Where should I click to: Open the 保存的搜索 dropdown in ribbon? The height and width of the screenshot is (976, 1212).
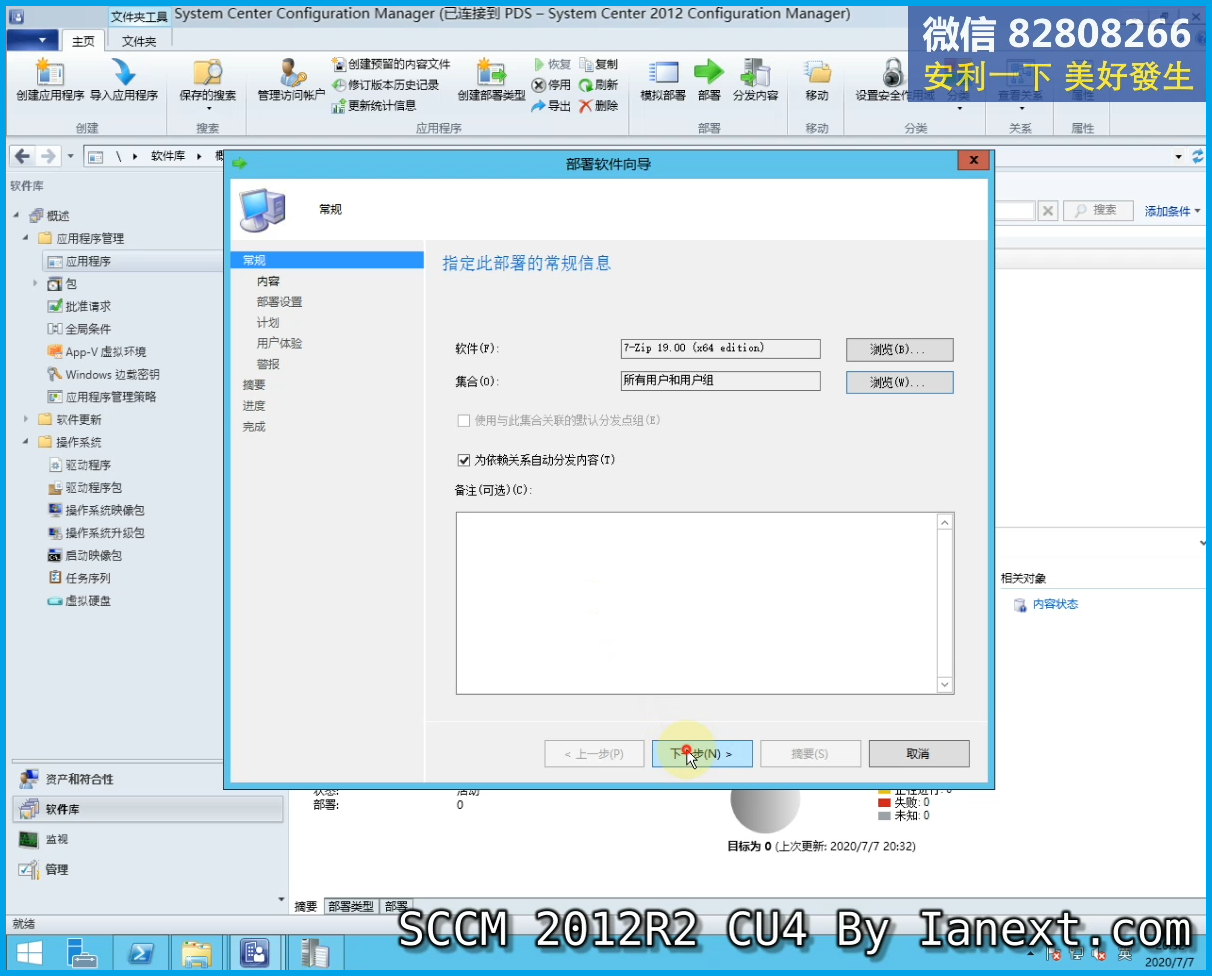tap(208, 85)
